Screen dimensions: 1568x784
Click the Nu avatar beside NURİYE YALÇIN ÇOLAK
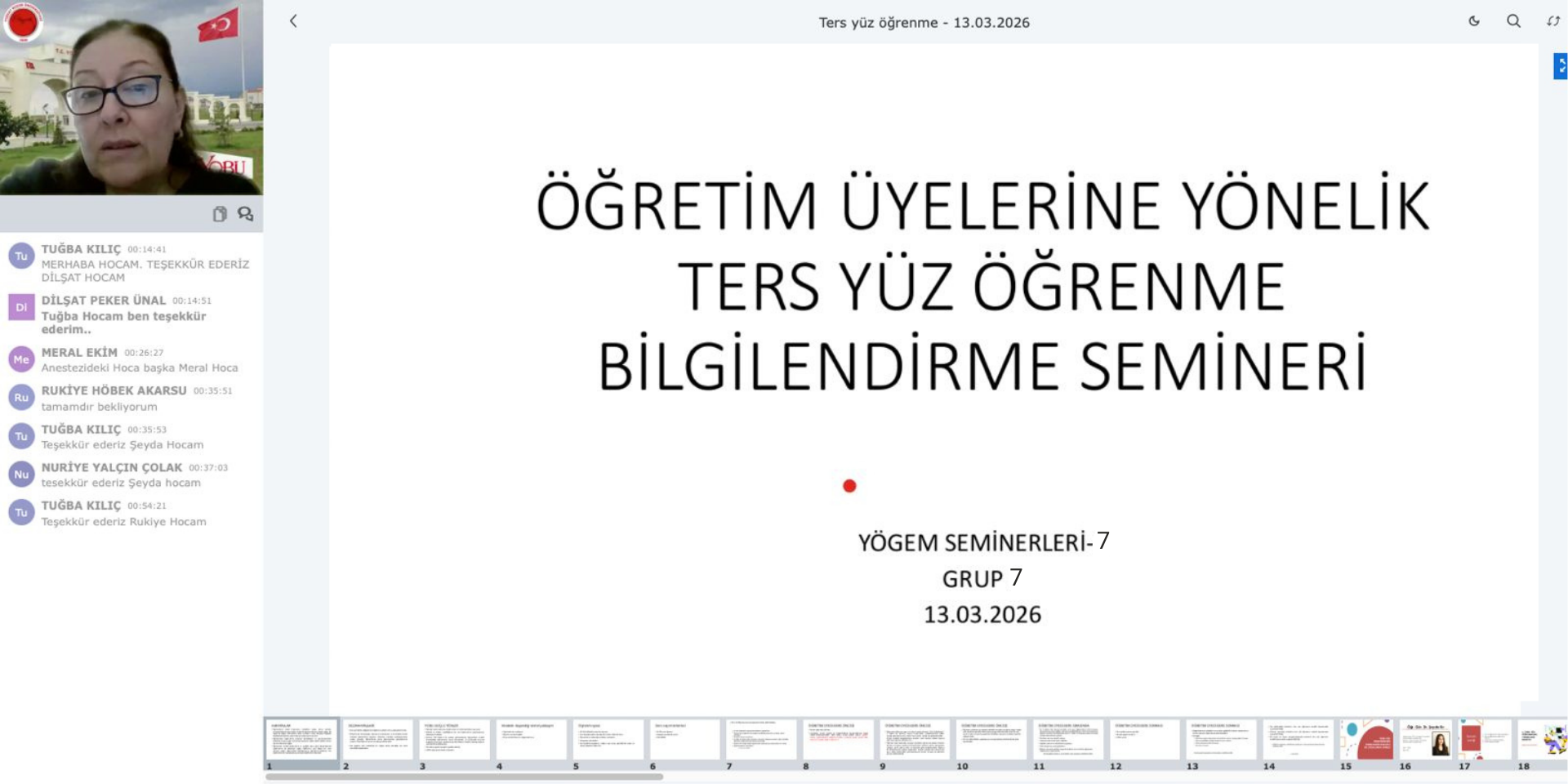pos(21,474)
